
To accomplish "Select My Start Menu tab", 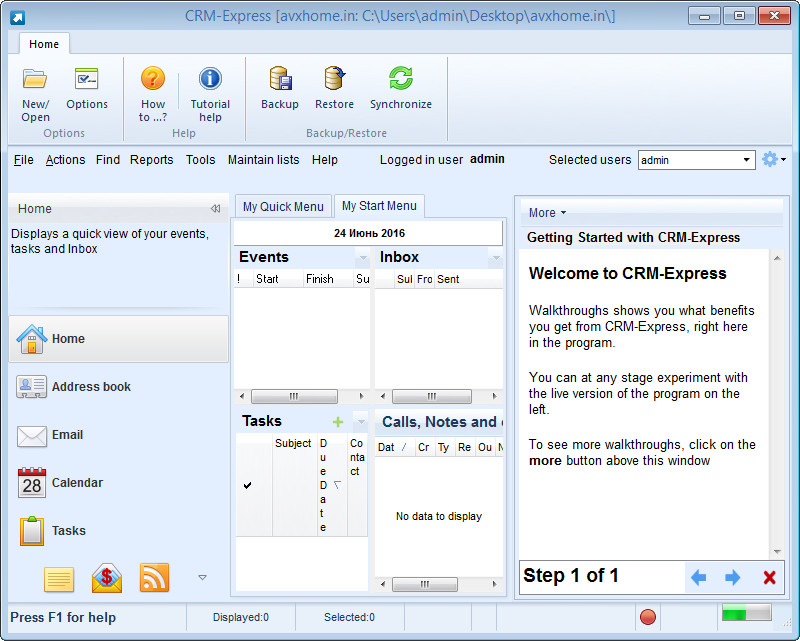I will point(379,206).
